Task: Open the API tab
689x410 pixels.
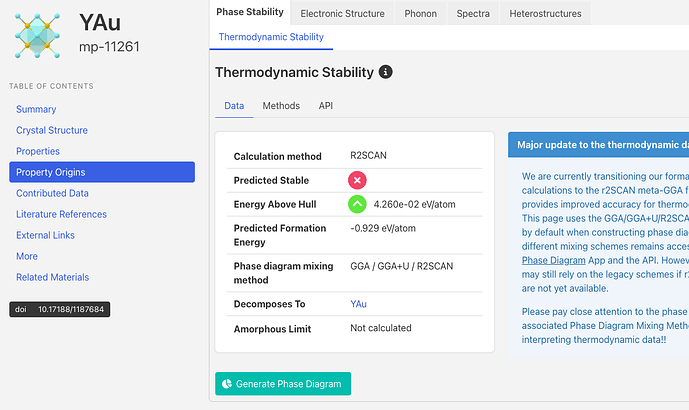Action: click(326, 106)
